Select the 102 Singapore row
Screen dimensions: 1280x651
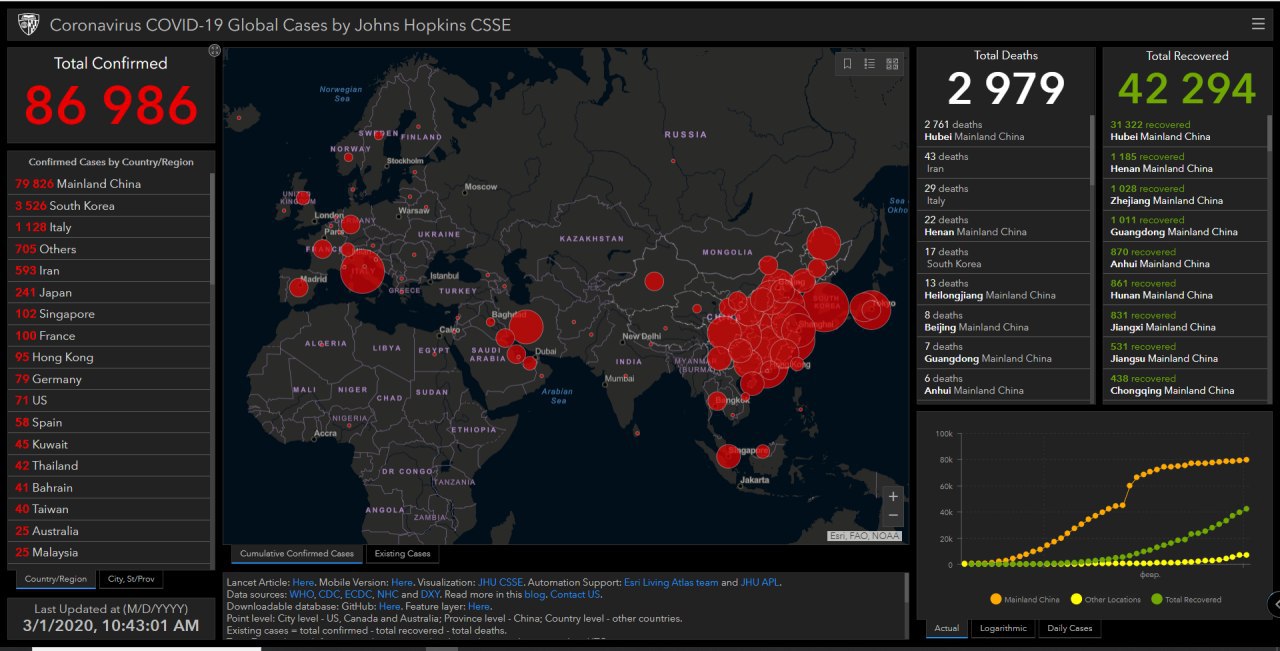[110, 314]
